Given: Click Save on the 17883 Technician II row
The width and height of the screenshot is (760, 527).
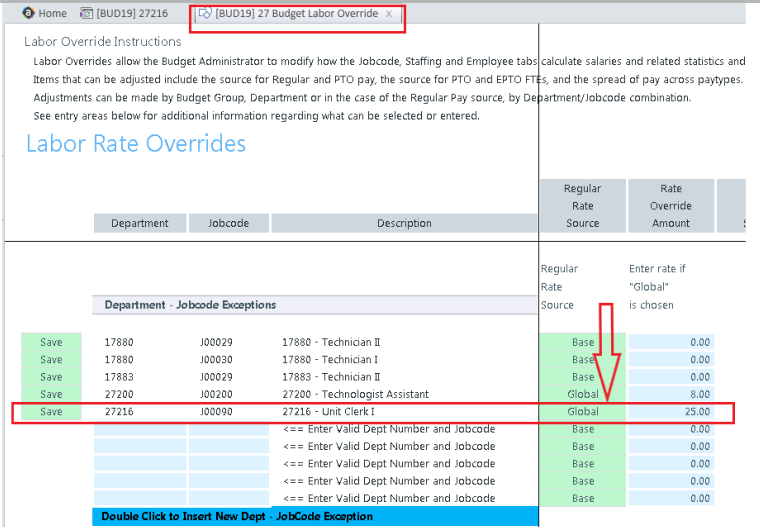Looking at the screenshot, I should click(x=51, y=377).
